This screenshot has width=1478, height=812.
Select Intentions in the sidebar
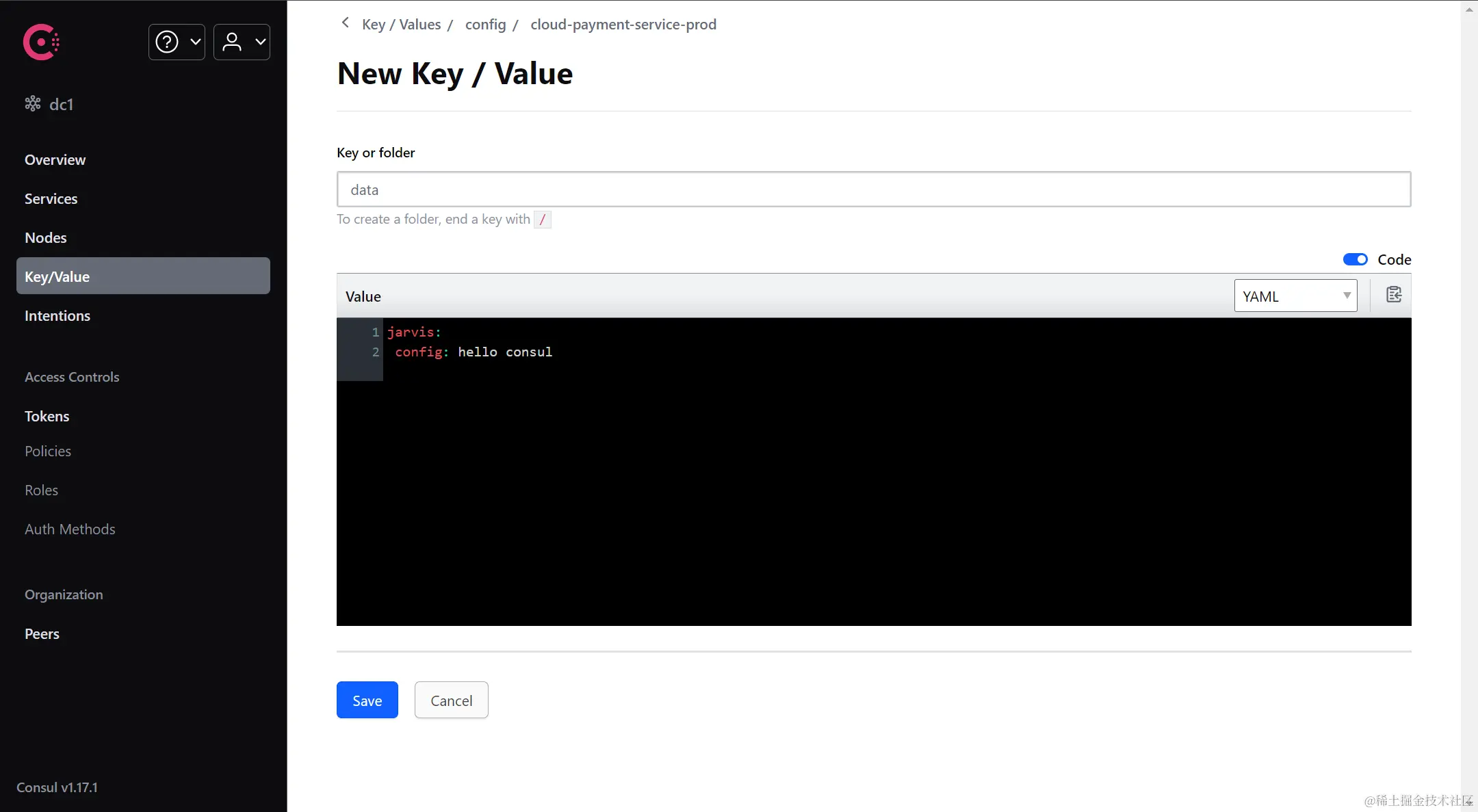click(x=57, y=315)
